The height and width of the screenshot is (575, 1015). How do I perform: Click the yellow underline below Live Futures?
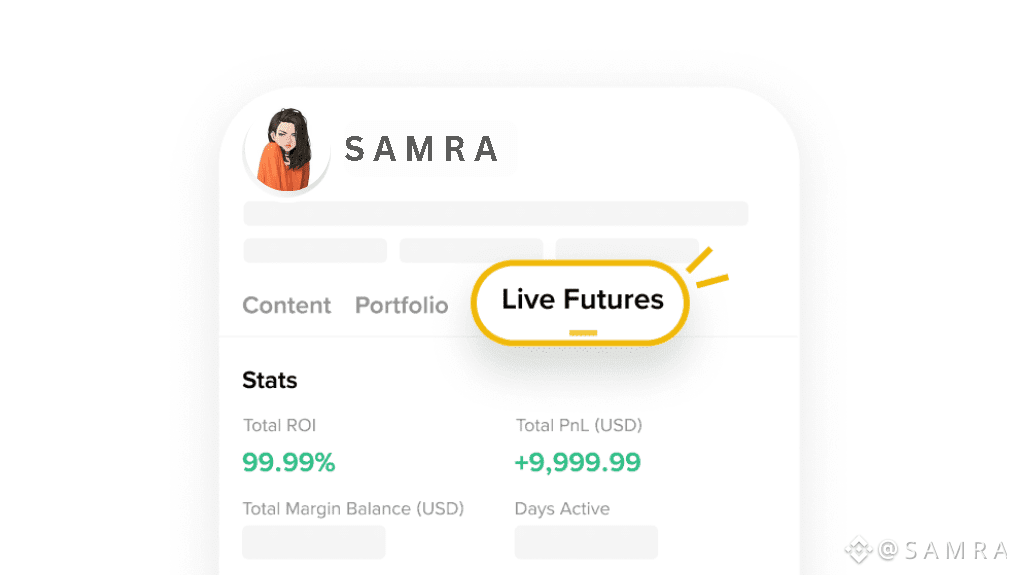click(x=582, y=332)
